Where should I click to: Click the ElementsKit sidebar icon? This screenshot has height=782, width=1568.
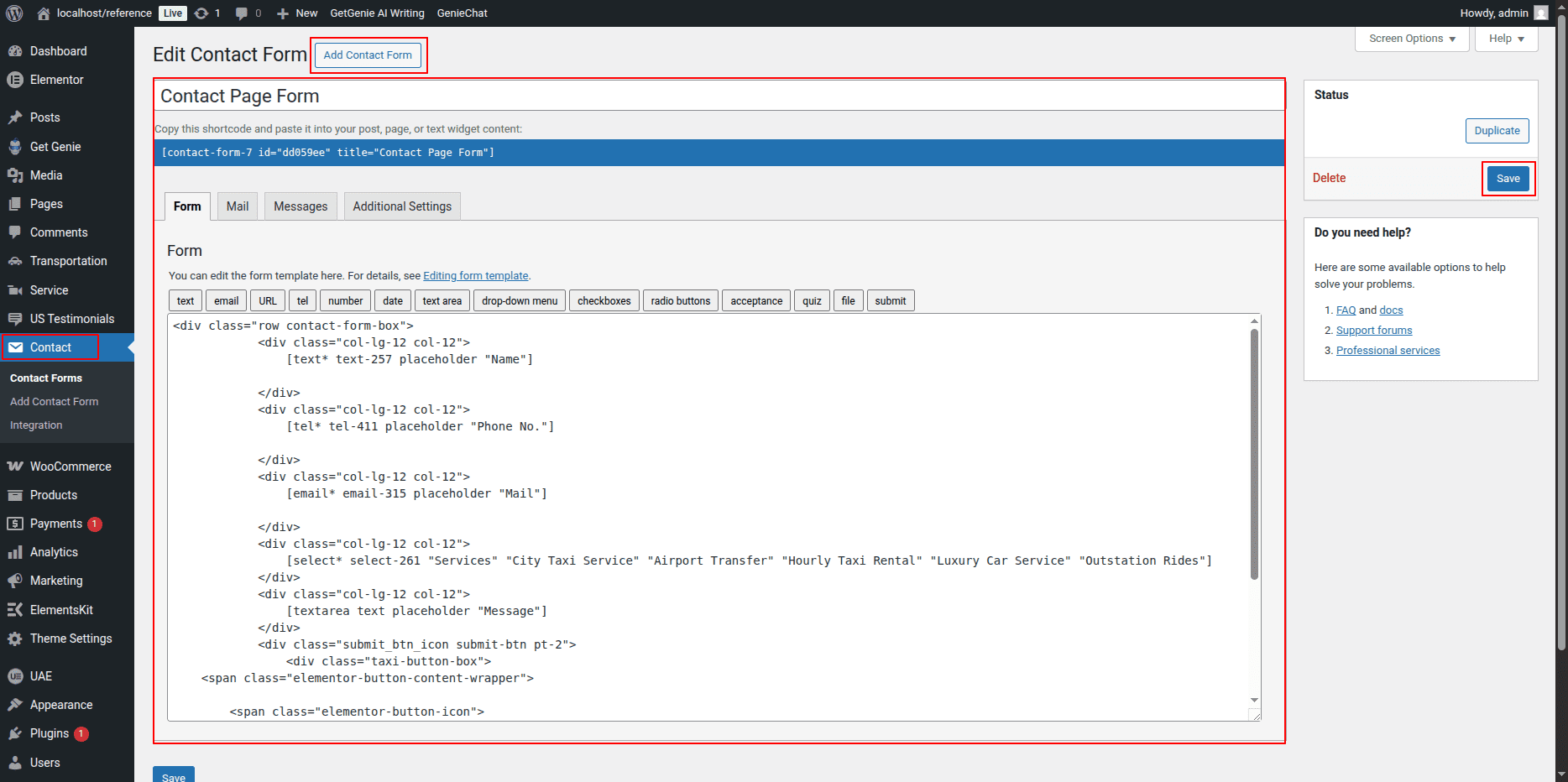pyautogui.click(x=15, y=610)
